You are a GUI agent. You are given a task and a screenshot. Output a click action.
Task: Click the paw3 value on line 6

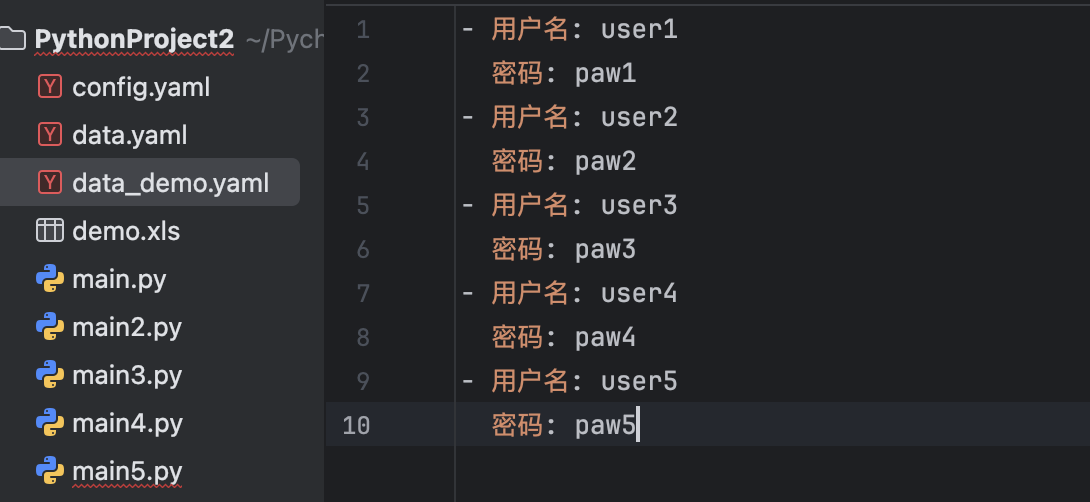coord(605,250)
